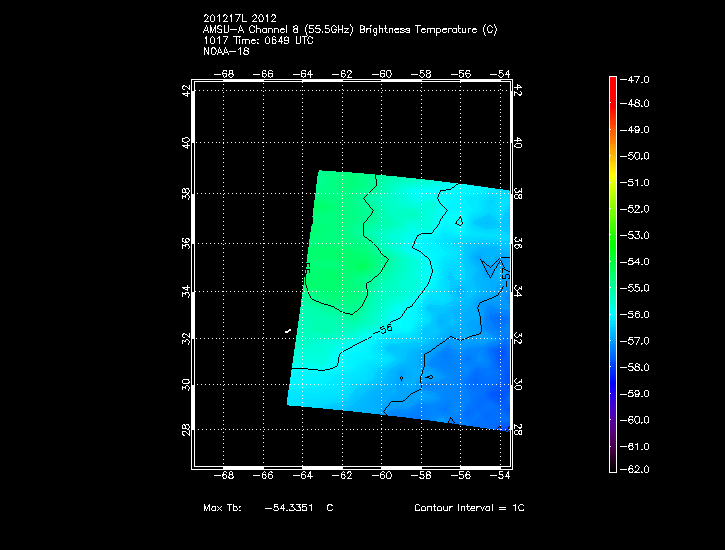Click the small white marker left of the swath

[x=288, y=331]
